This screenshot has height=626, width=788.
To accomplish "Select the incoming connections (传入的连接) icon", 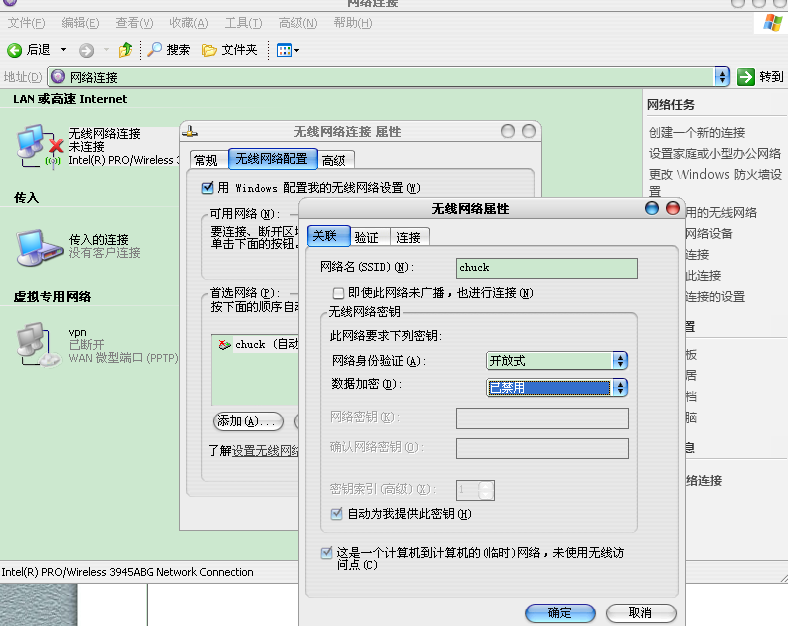I will click(x=32, y=244).
